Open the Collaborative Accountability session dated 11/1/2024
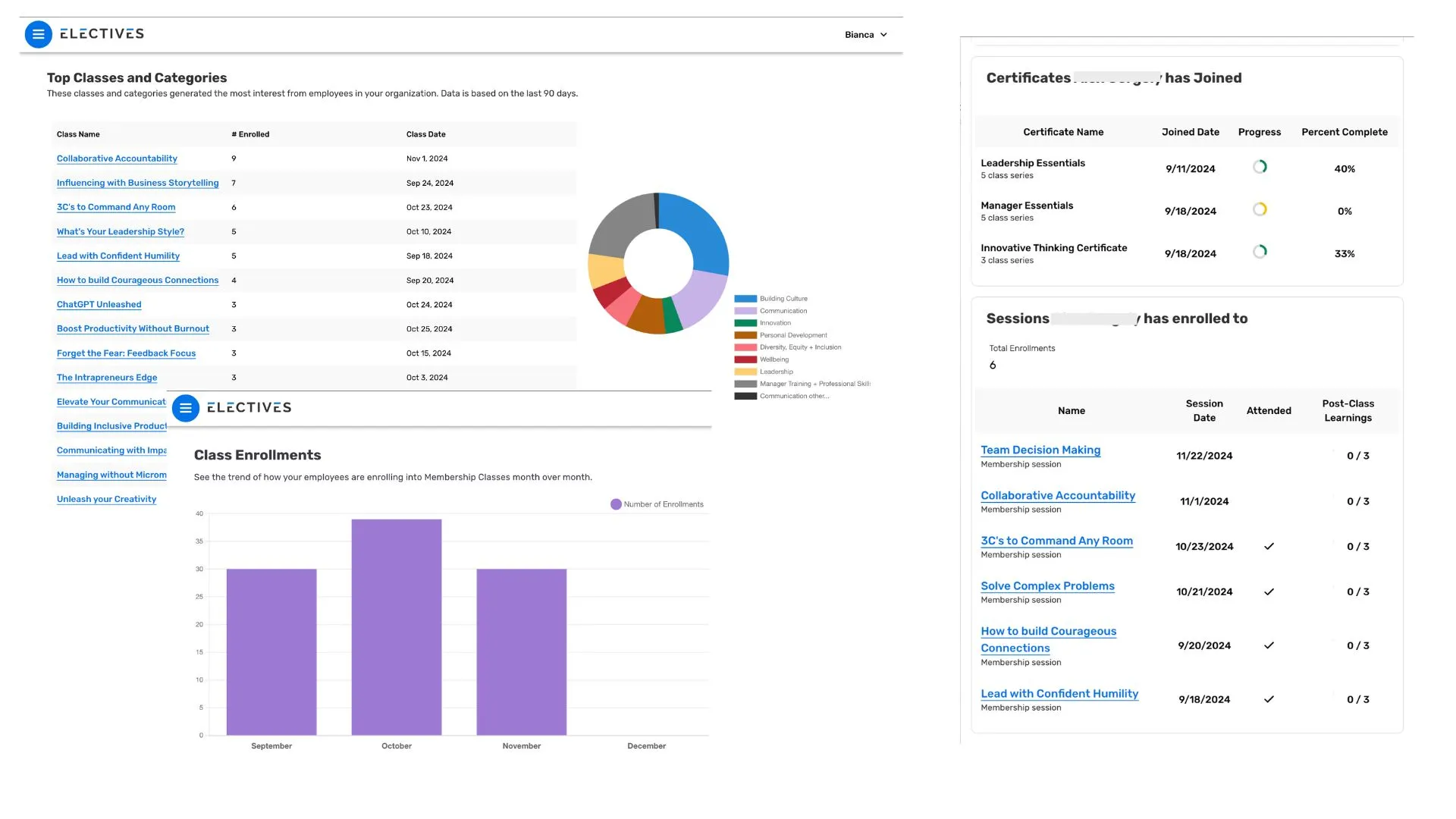Screen dimensions: 1456x819 [x=1058, y=495]
